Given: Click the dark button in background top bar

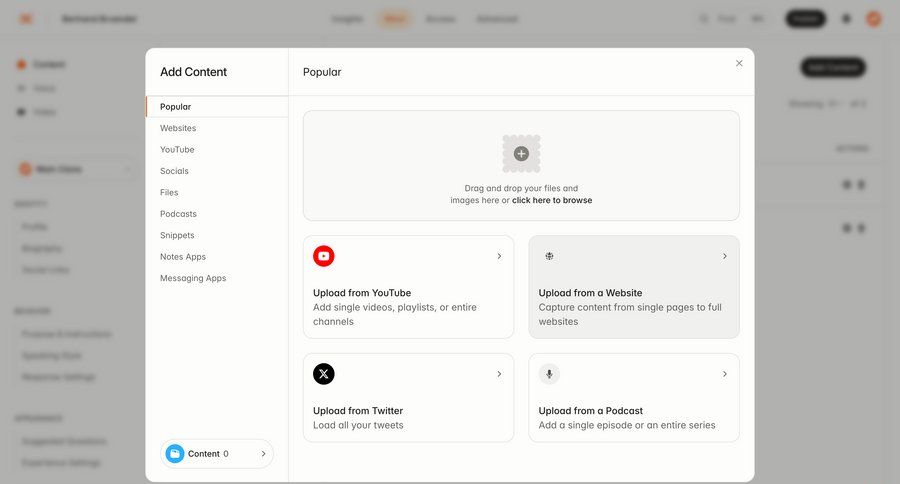Looking at the screenshot, I should (x=805, y=19).
